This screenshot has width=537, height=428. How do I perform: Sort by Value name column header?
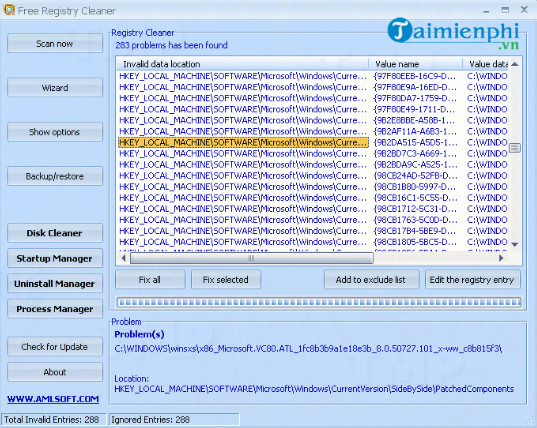click(416, 64)
